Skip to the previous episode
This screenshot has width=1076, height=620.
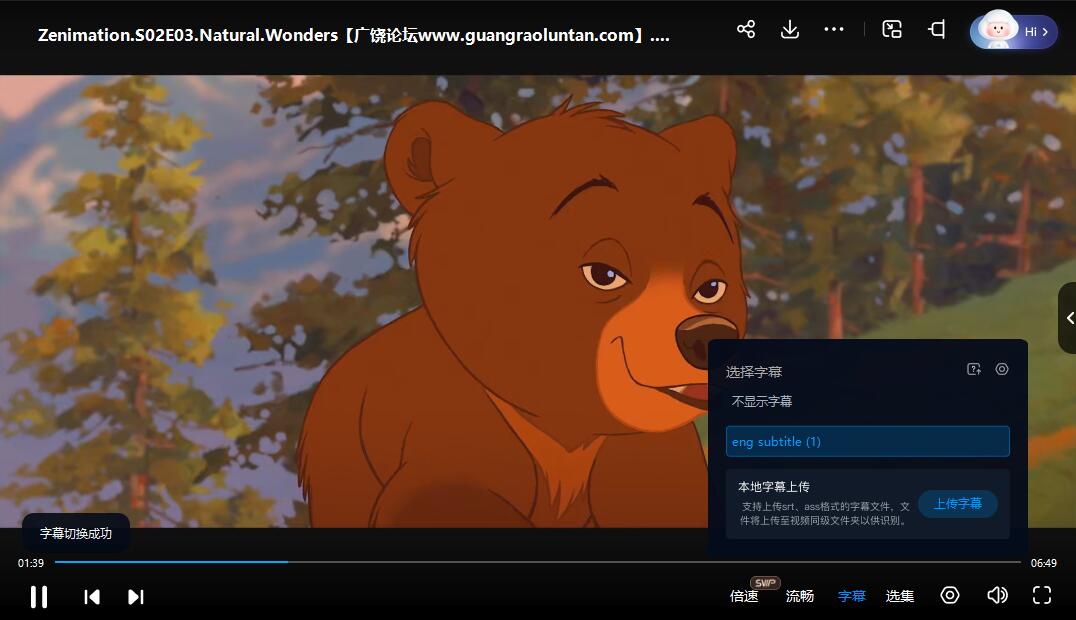[91, 597]
